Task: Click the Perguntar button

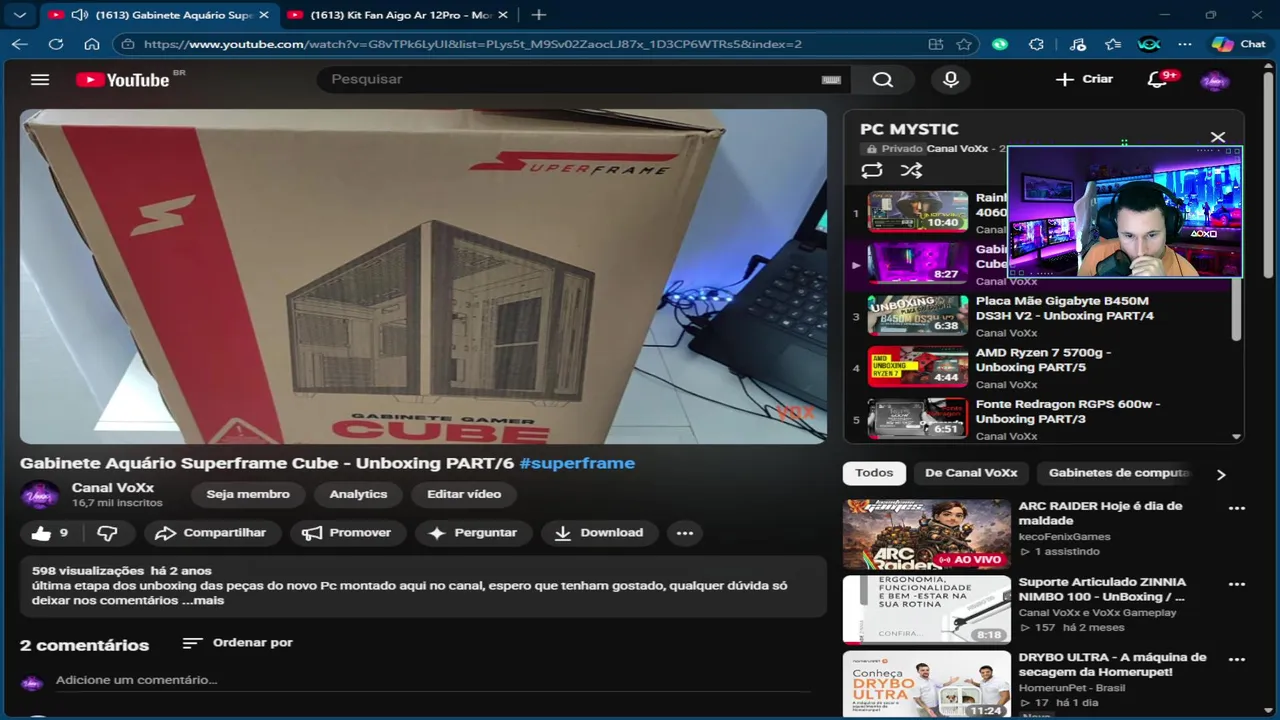Action: (x=472, y=533)
